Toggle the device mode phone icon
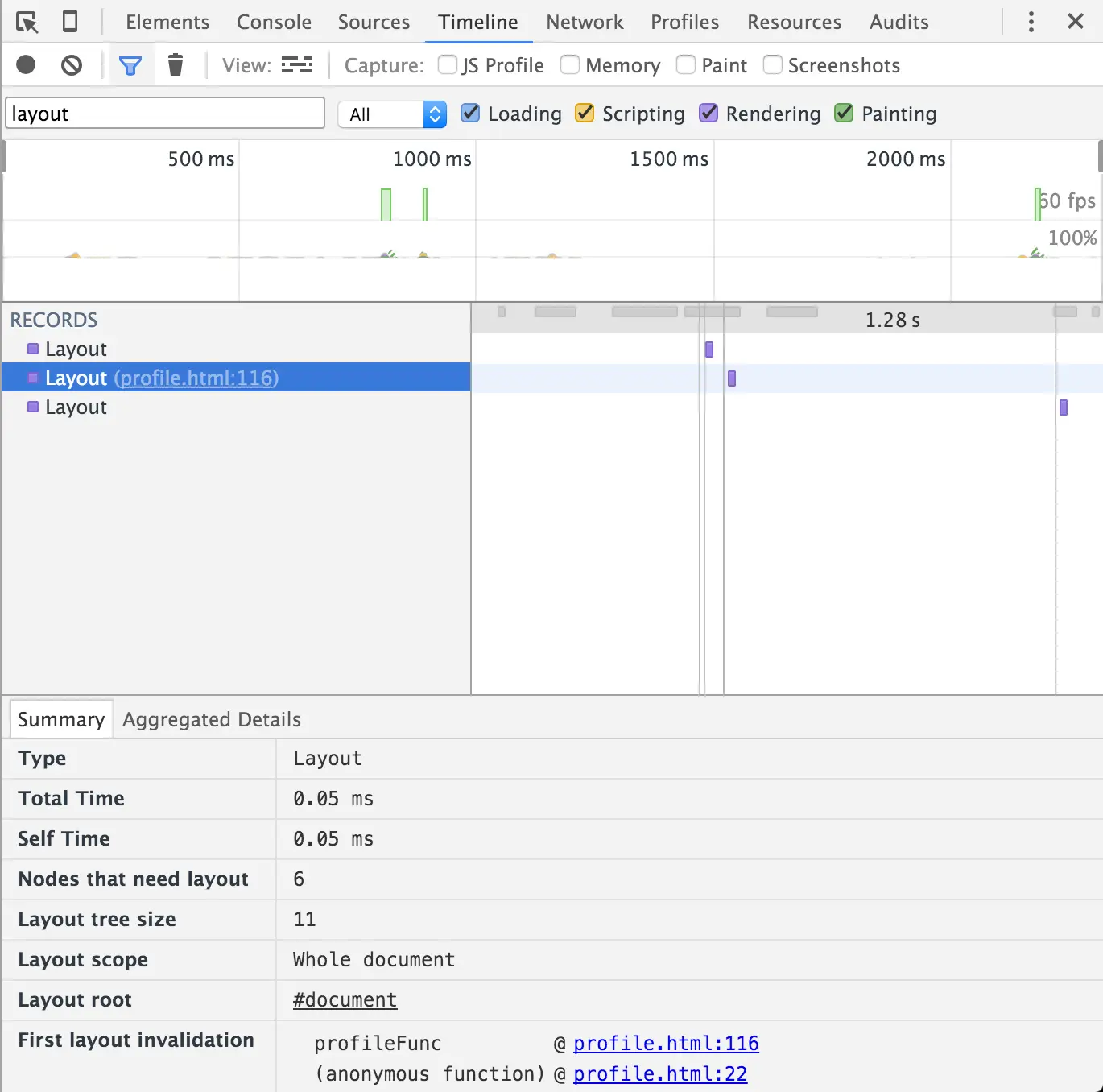1103x1092 pixels. (70, 22)
